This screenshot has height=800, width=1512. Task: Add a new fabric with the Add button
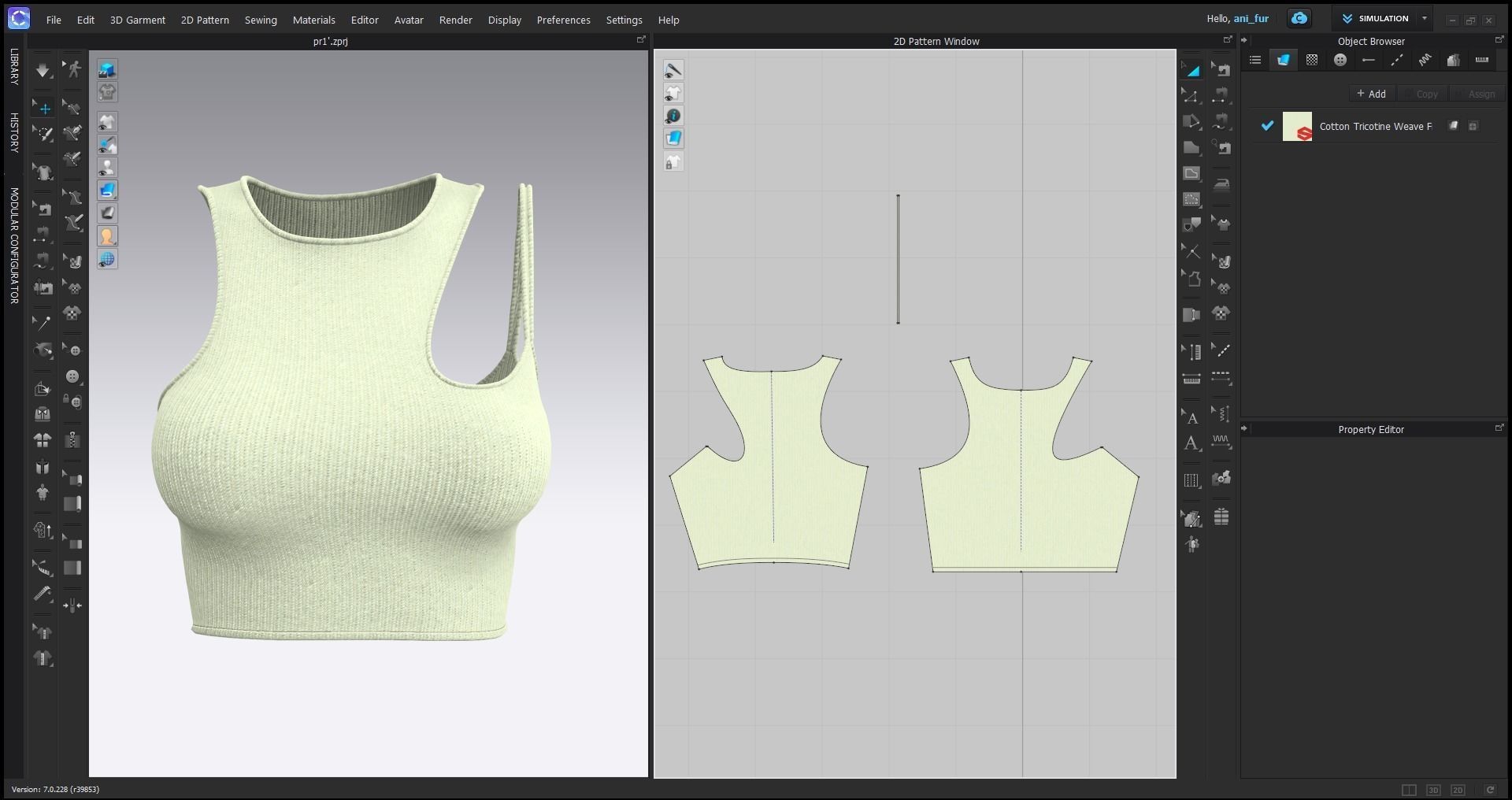(1372, 94)
